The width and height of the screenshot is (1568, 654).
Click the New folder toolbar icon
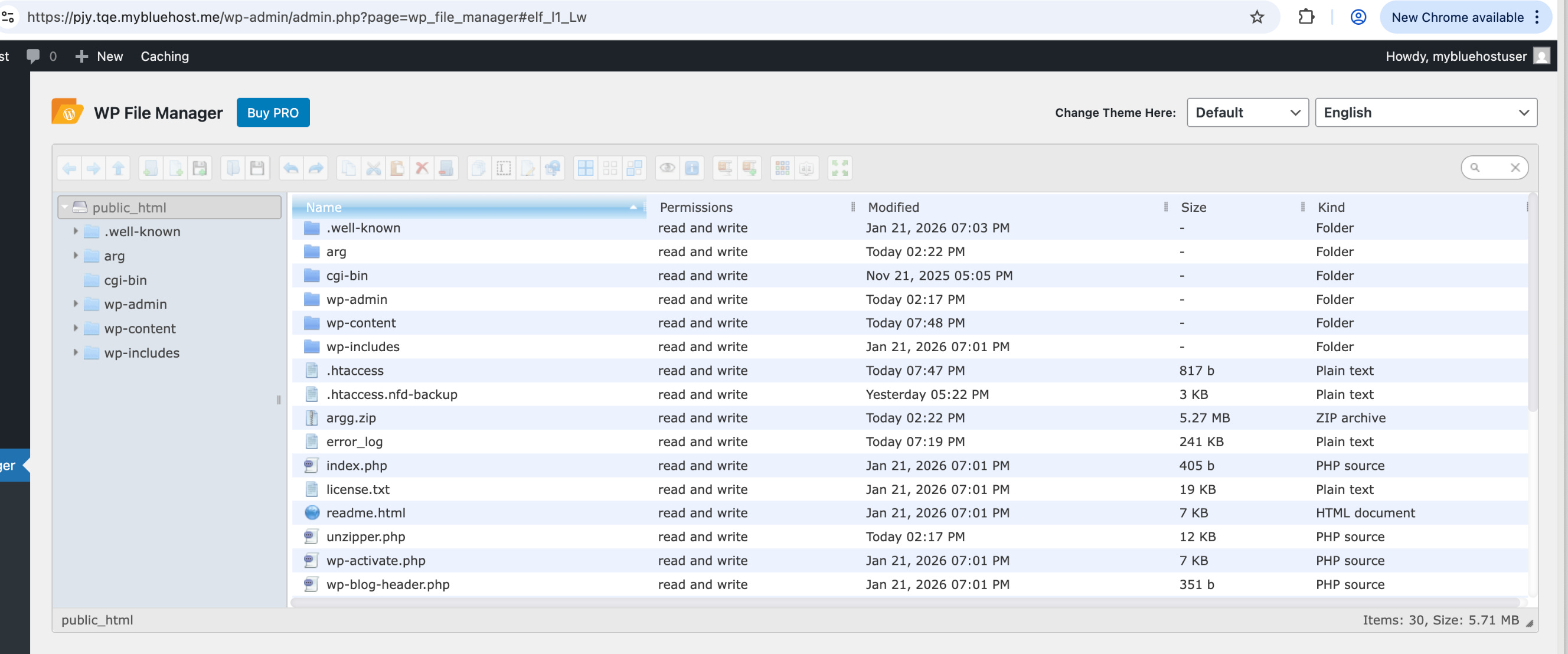coord(151,168)
